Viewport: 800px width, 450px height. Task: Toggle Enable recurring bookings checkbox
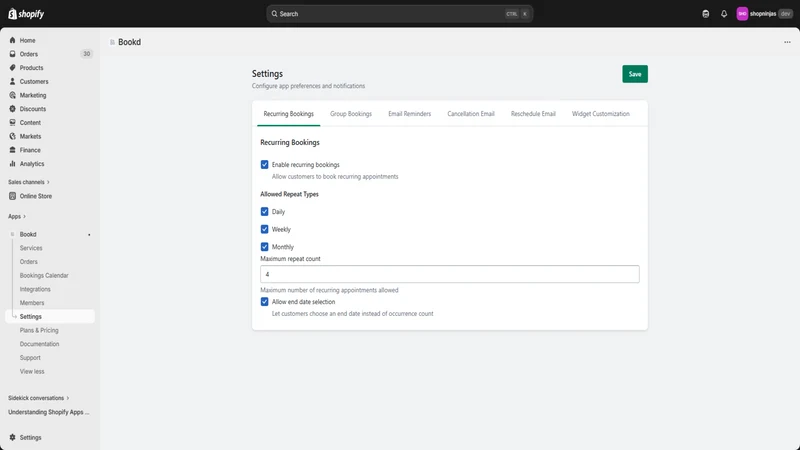[x=264, y=165]
